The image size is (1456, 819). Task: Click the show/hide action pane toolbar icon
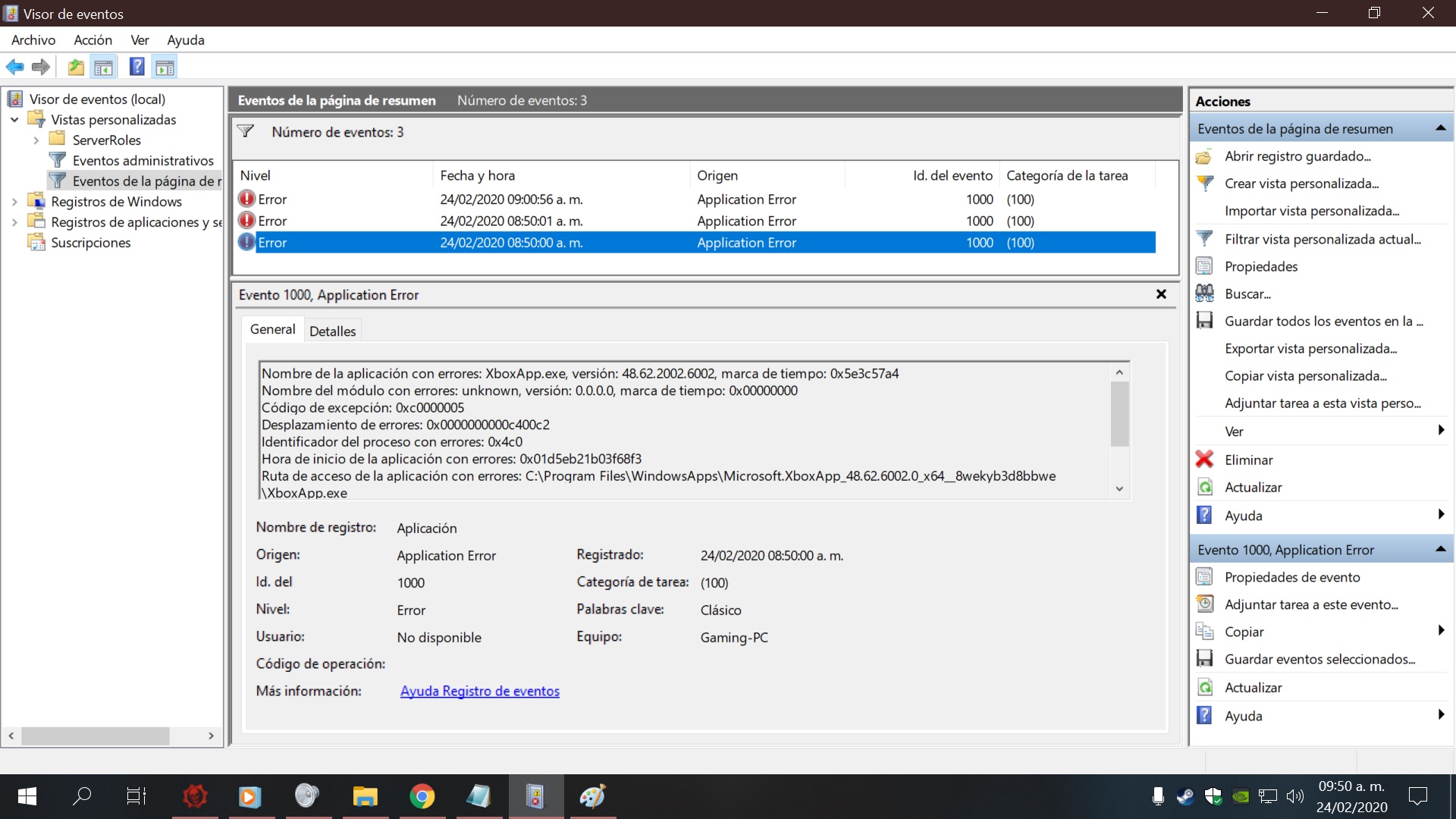[x=165, y=67]
